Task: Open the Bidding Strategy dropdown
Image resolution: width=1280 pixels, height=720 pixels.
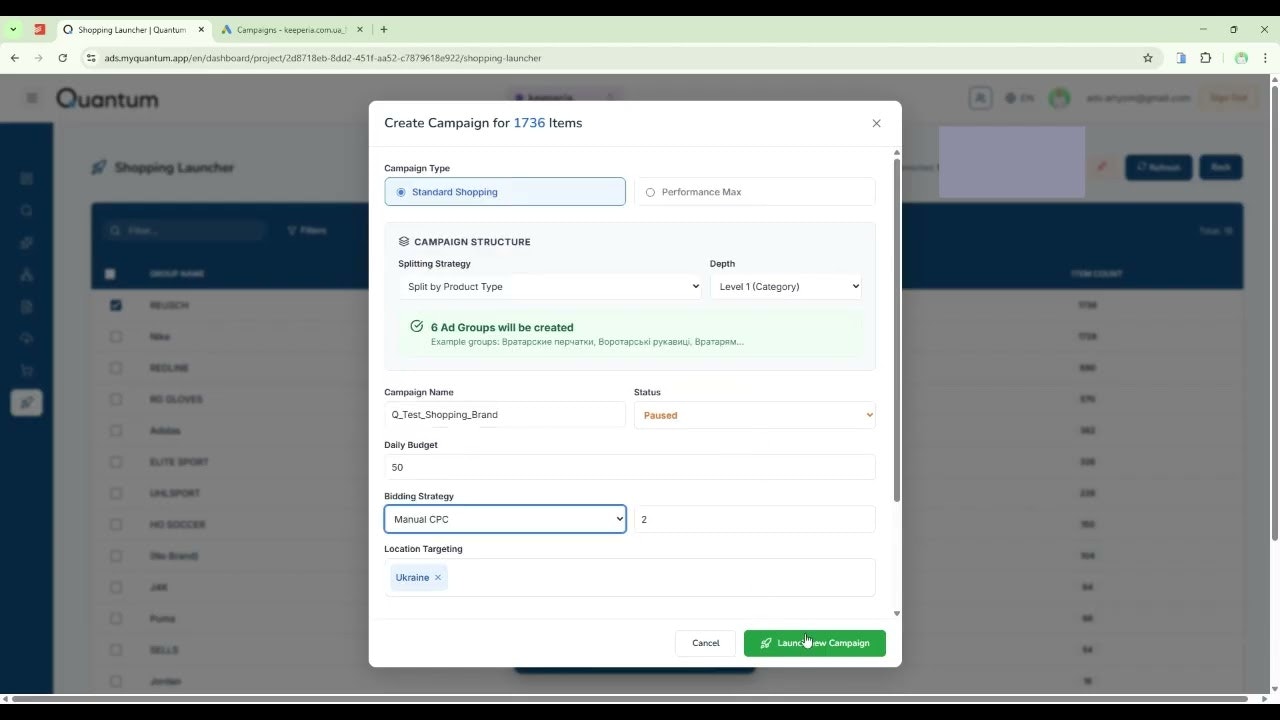Action: click(x=505, y=519)
